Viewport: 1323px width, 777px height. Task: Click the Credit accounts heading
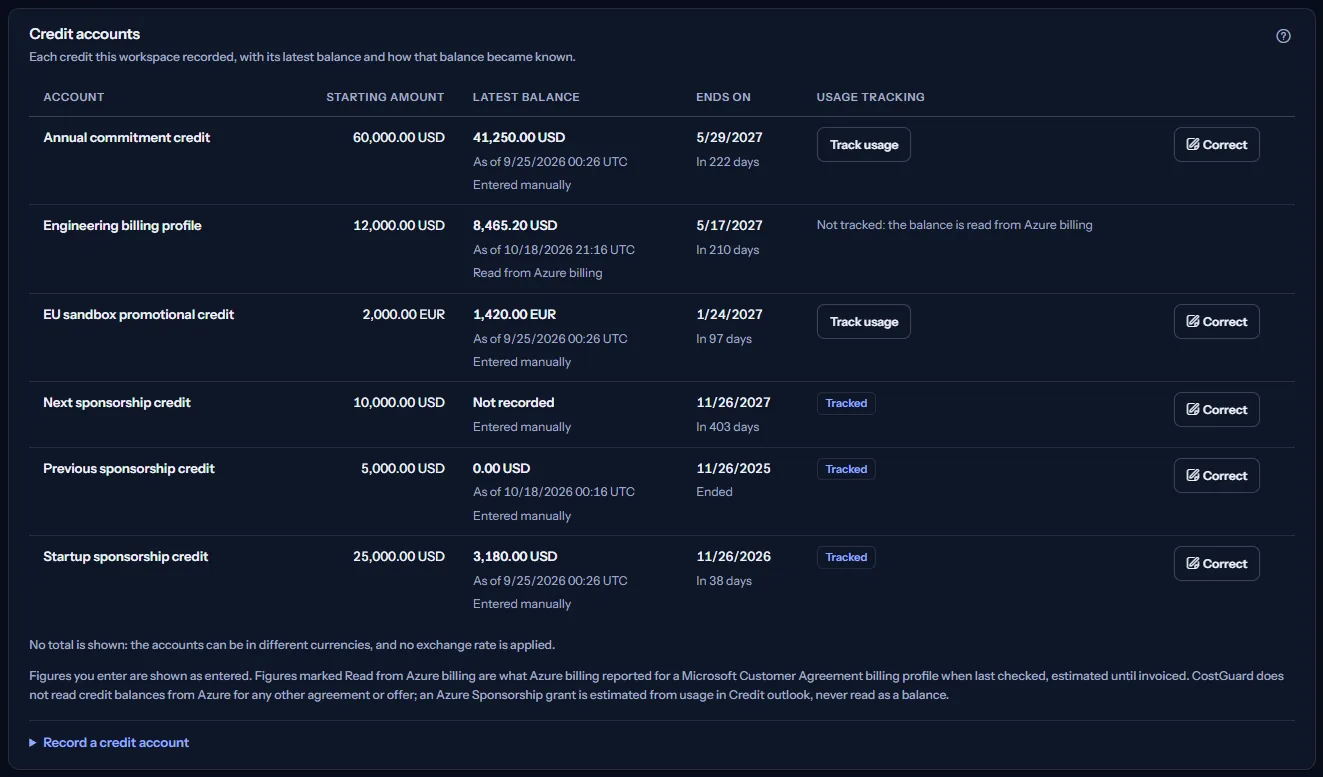click(85, 35)
